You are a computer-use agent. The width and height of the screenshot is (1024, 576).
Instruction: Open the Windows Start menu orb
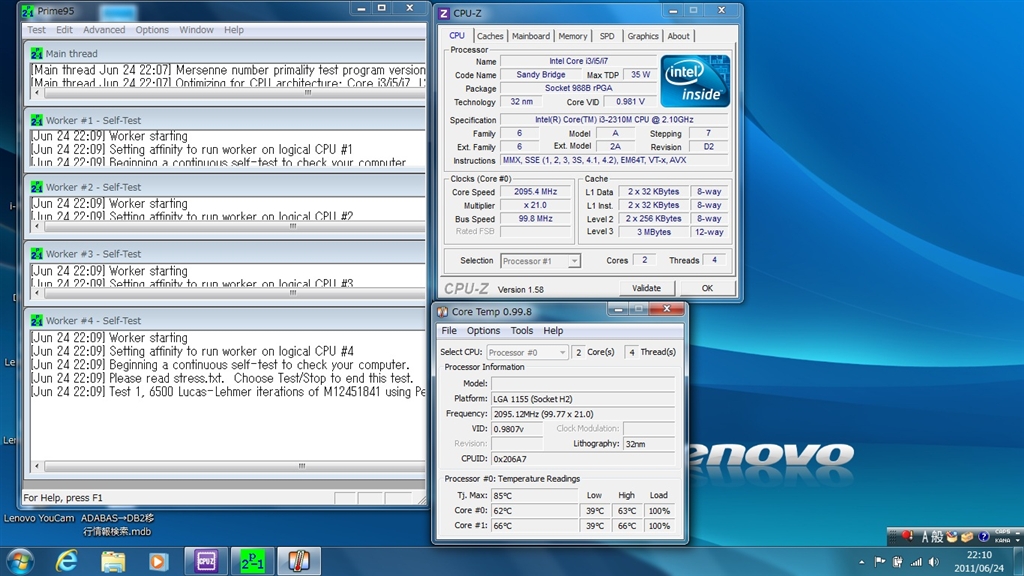[20, 560]
